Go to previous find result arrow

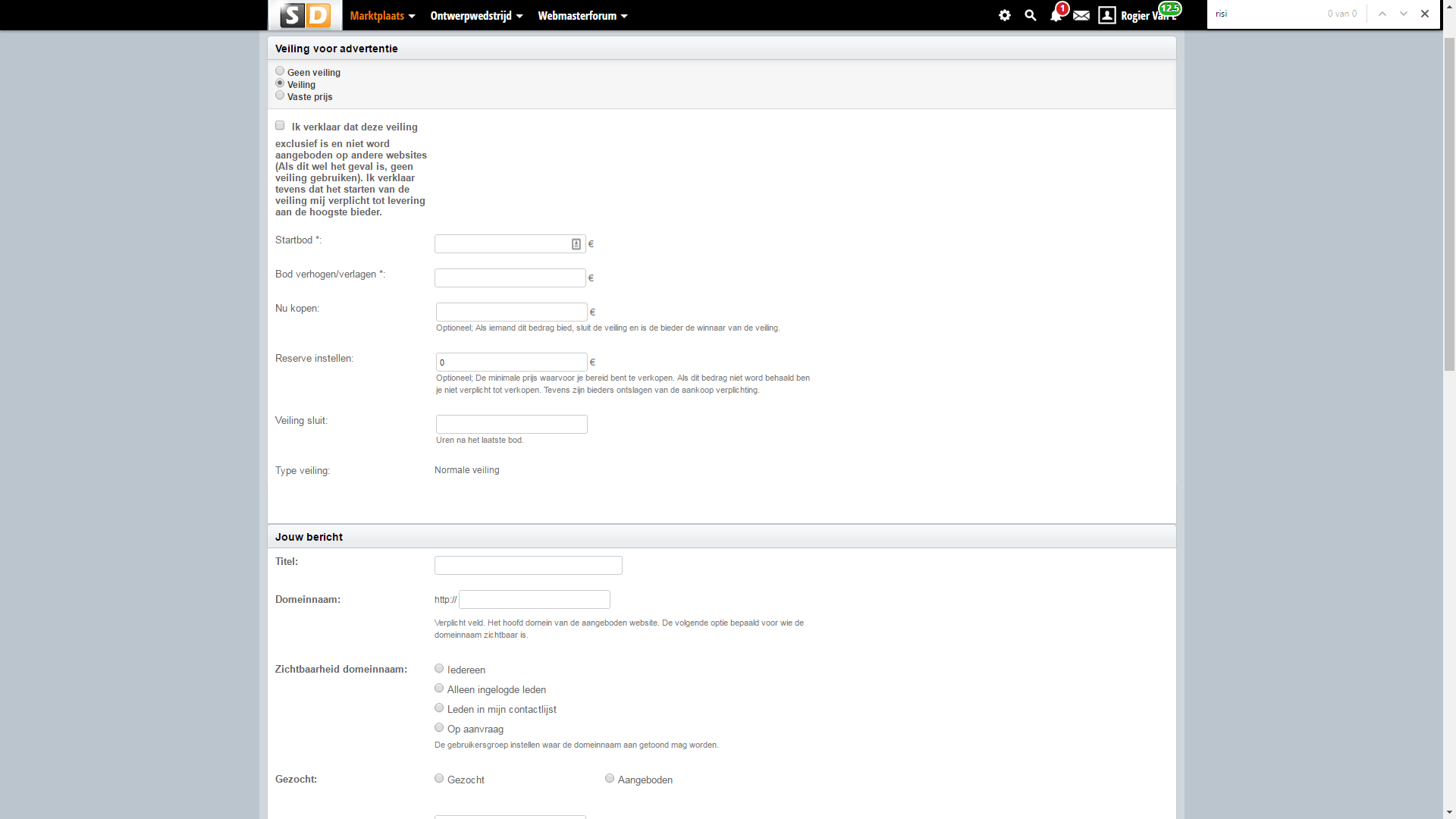(x=1382, y=14)
